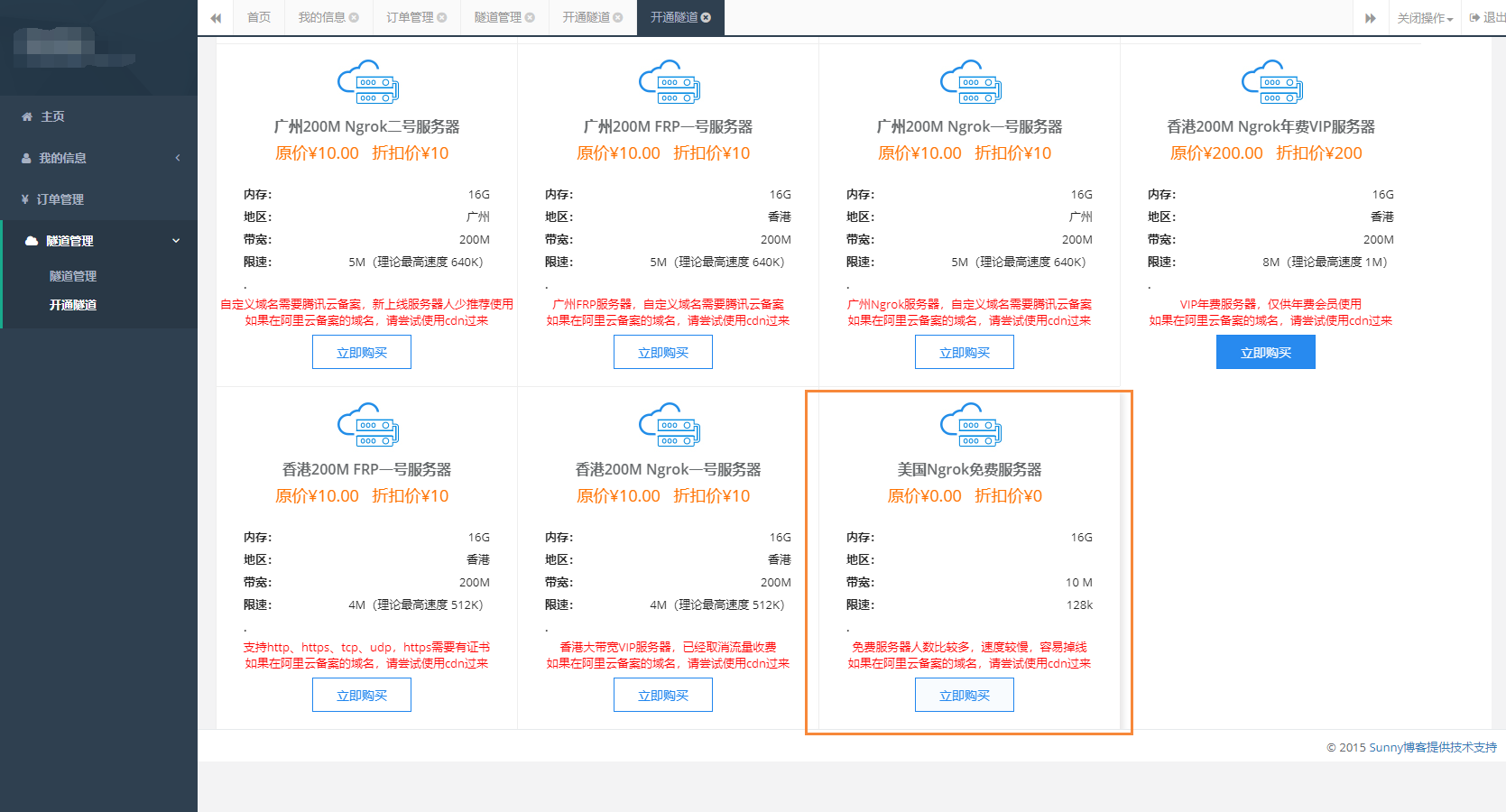The width and height of the screenshot is (1506, 812).
Task: Click the price text 原价¥0.00
Action: tap(925, 496)
